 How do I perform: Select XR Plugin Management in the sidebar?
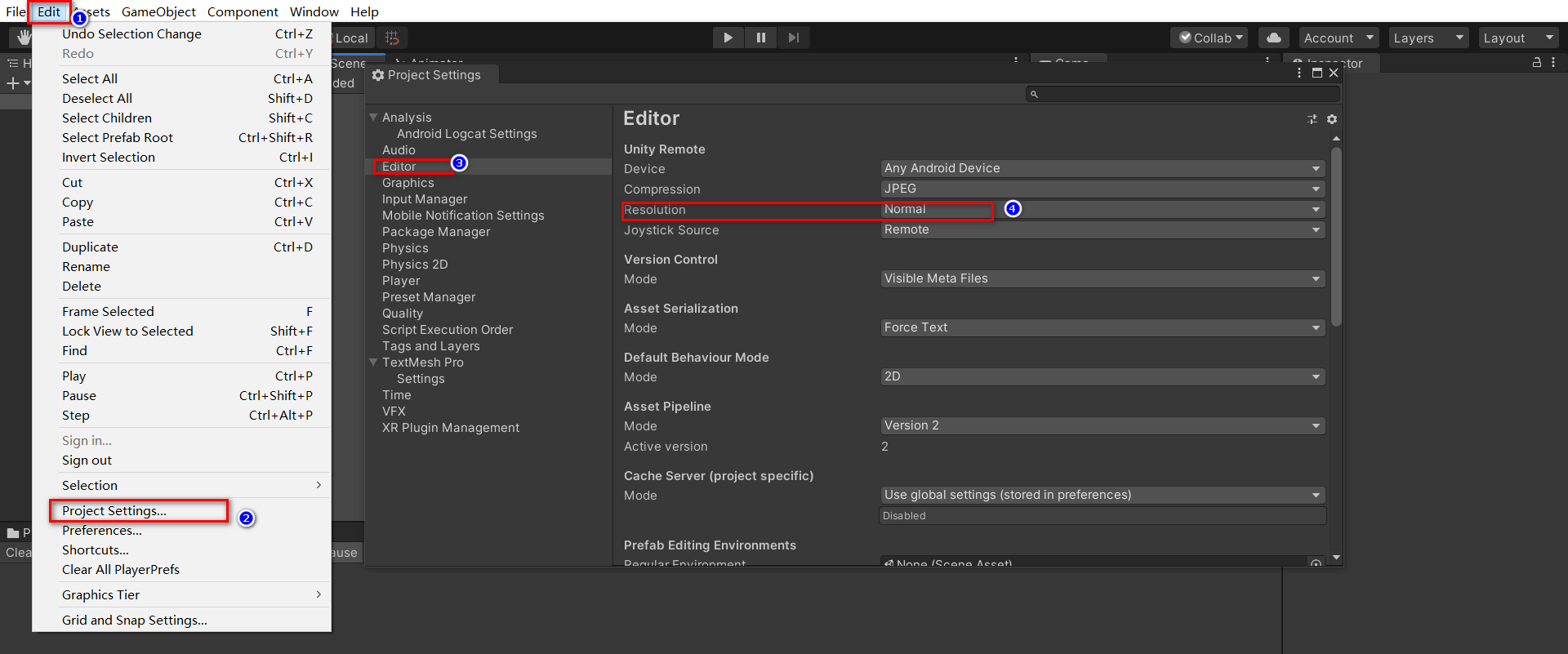[x=451, y=428]
